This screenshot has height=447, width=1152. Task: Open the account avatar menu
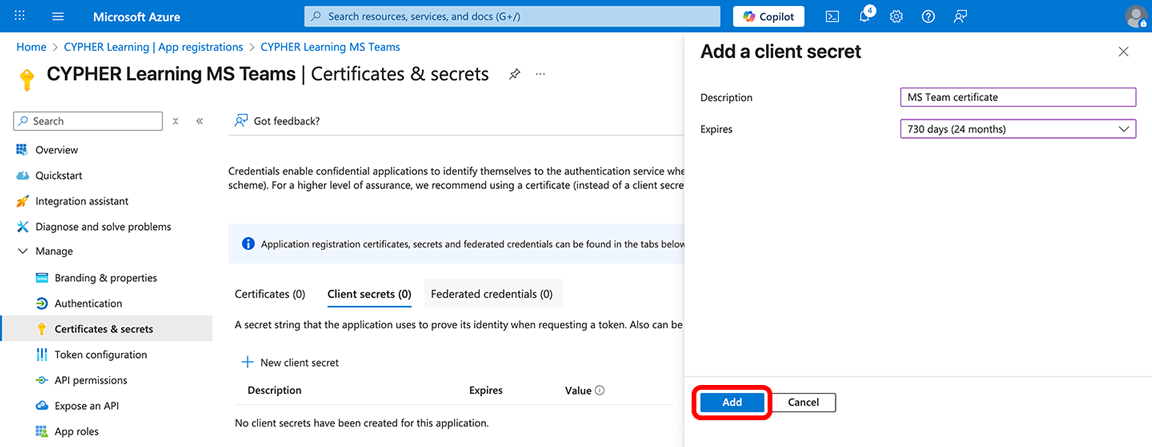click(x=1135, y=16)
